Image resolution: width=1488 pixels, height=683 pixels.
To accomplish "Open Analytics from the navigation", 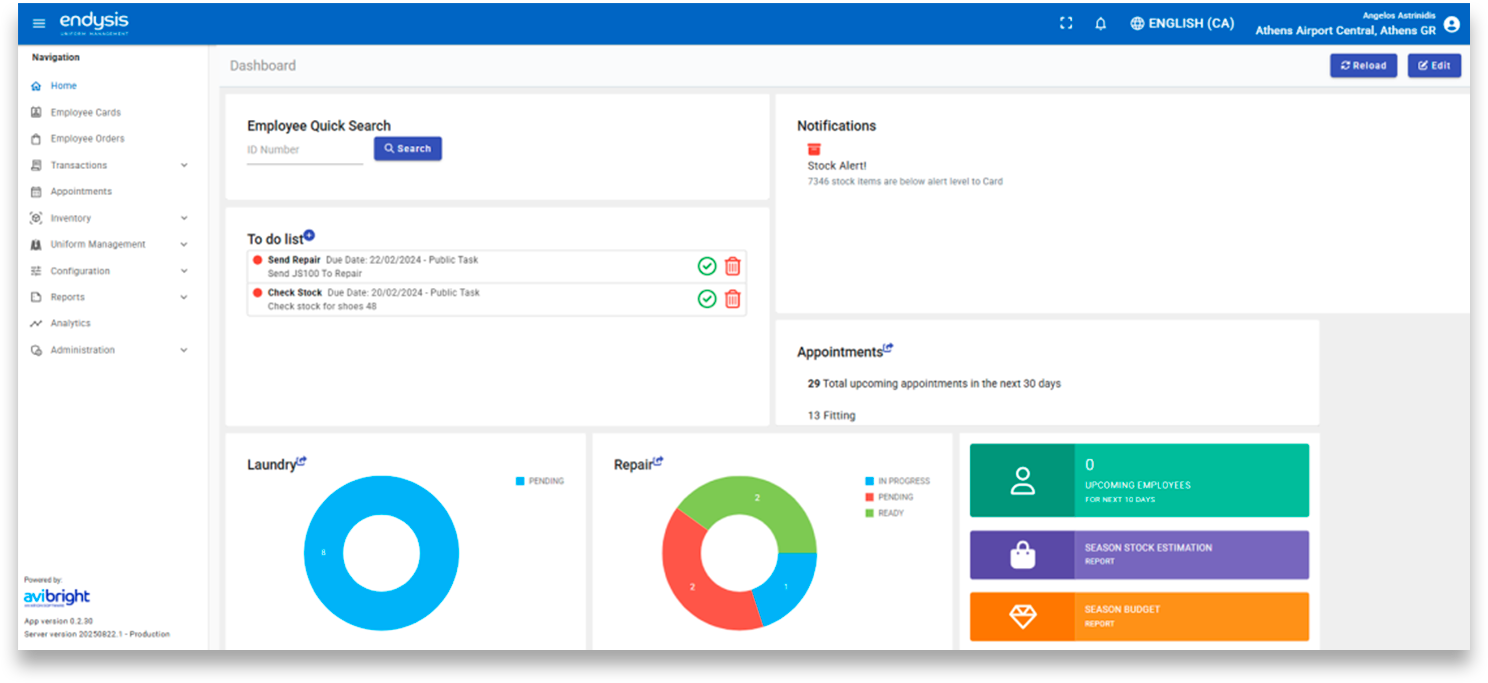I will pos(70,323).
